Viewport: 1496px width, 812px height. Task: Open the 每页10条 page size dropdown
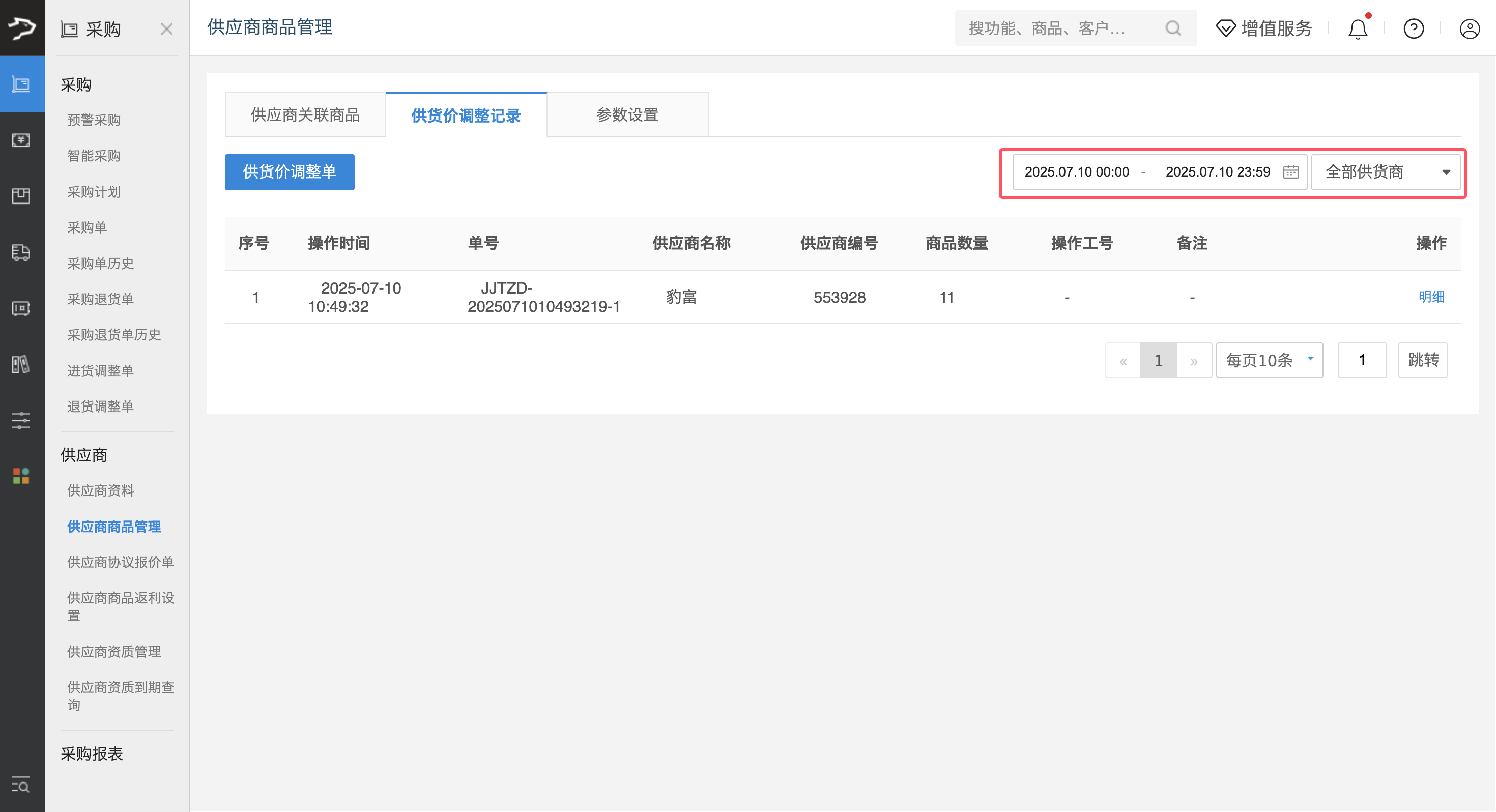pyautogui.click(x=1270, y=361)
